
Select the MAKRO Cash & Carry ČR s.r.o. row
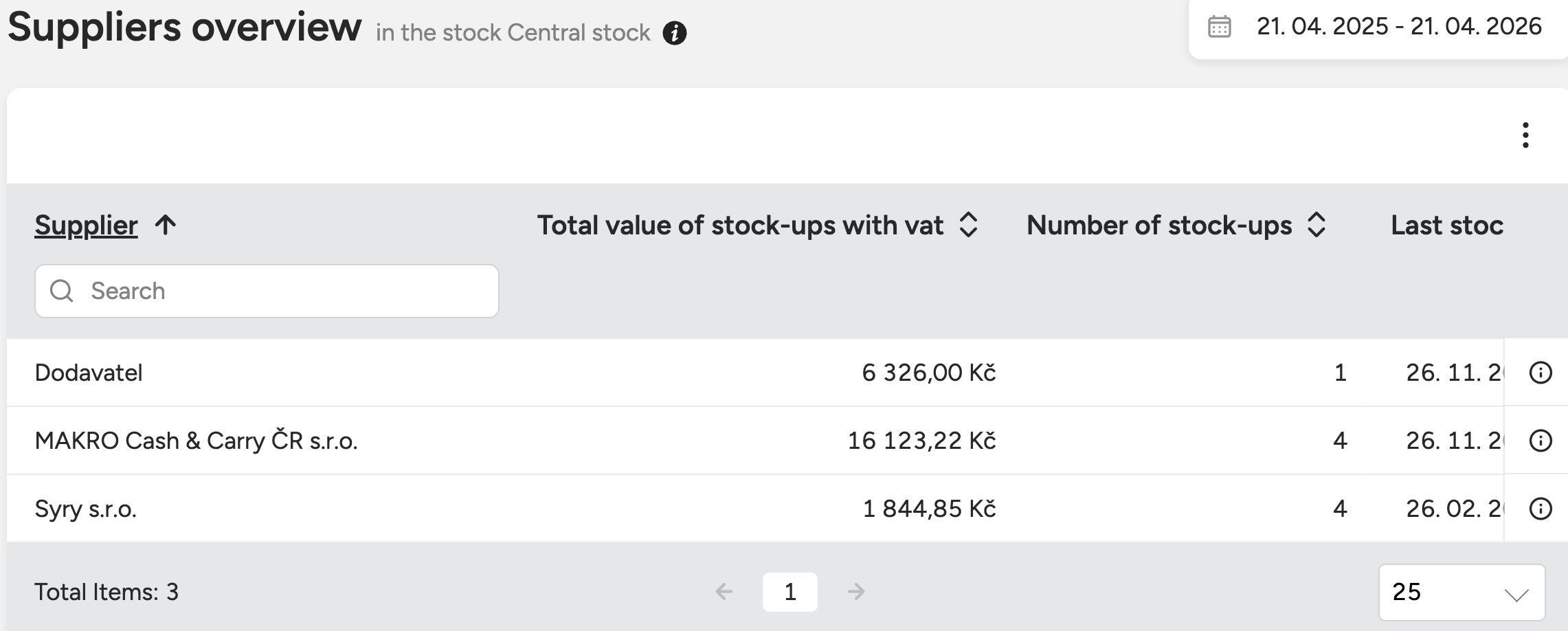click(x=196, y=441)
